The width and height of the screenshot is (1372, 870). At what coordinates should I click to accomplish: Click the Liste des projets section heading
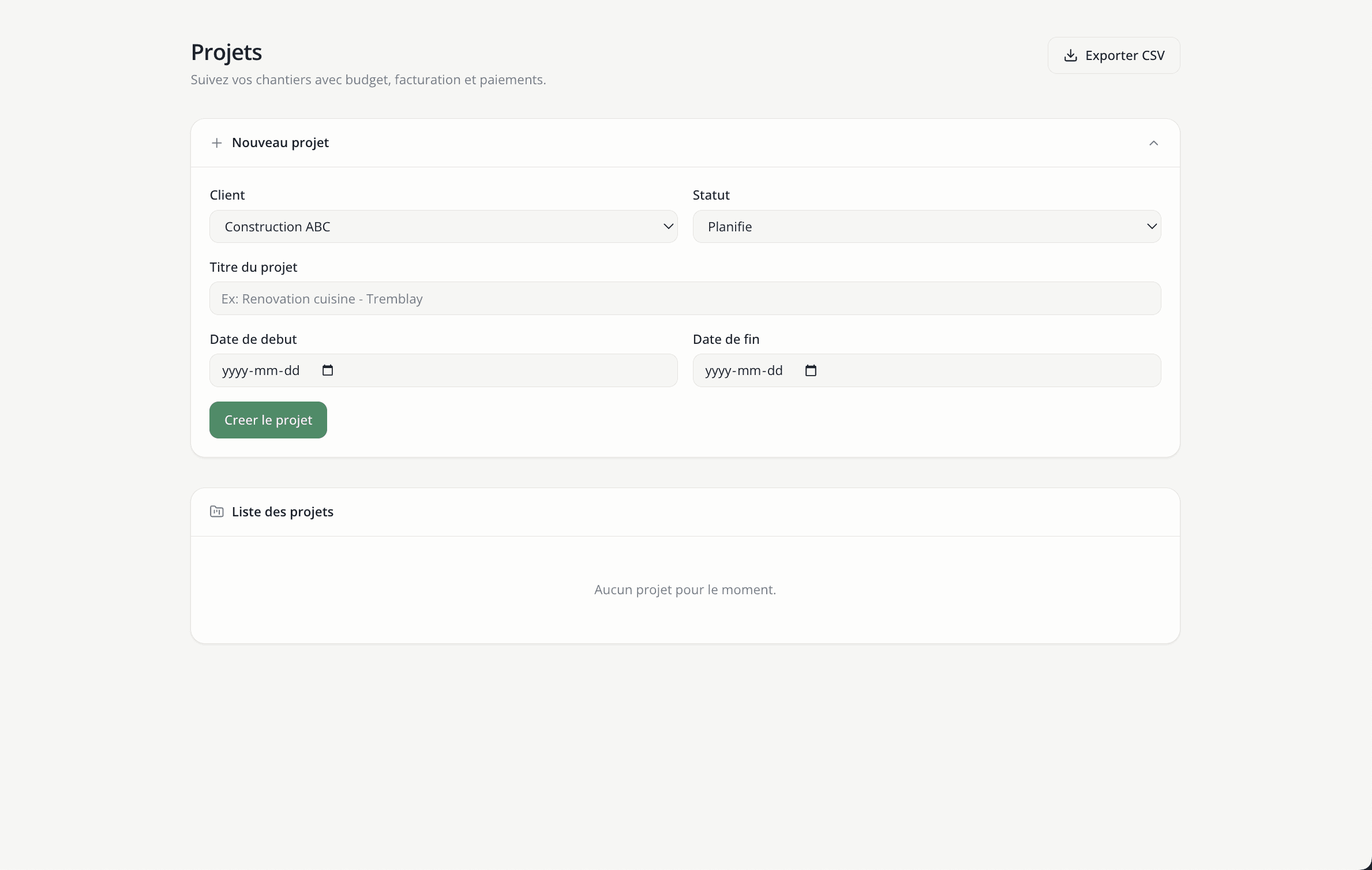[283, 512]
